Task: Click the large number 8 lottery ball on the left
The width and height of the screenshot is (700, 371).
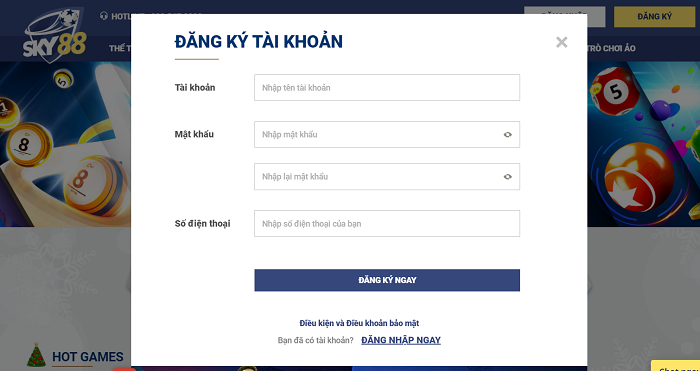Action: [x=92, y=184]
